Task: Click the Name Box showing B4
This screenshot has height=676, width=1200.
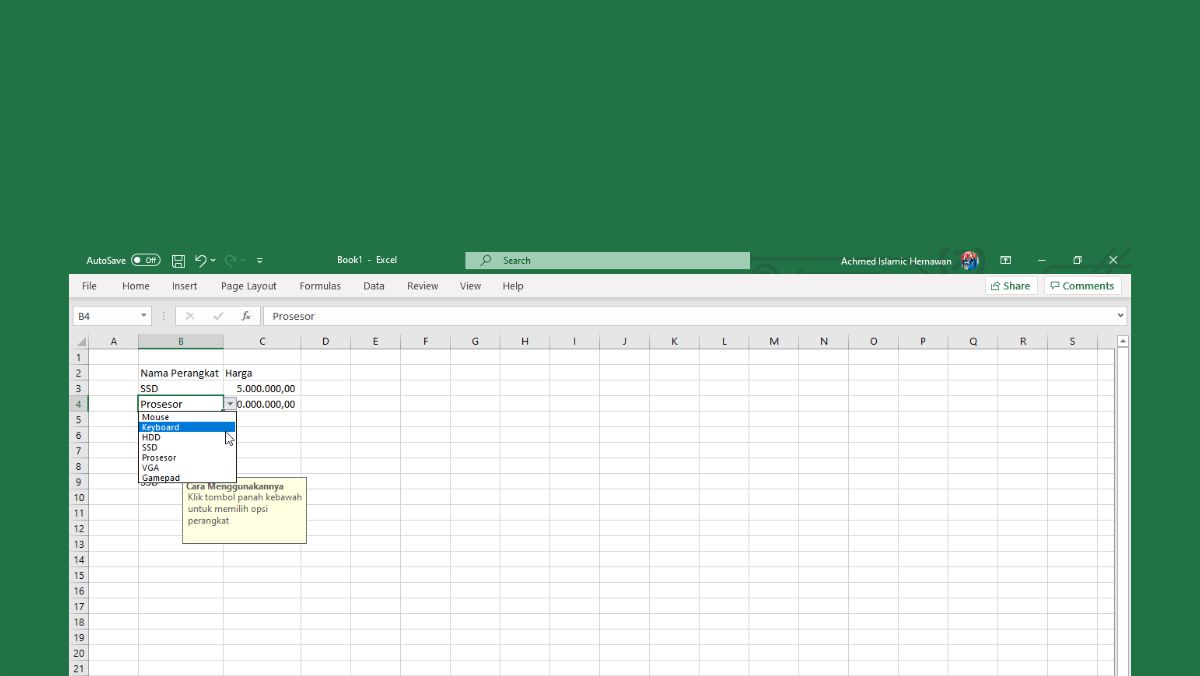Action: [x=105, y=316]
